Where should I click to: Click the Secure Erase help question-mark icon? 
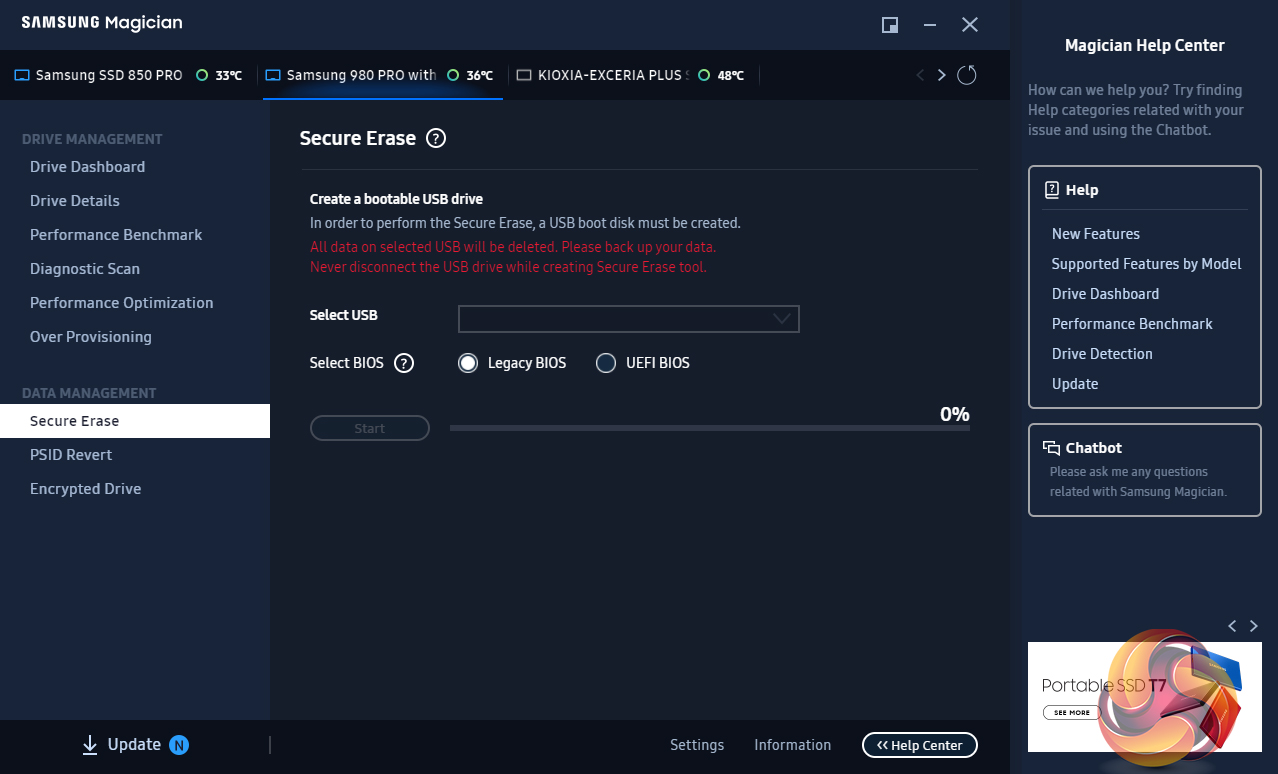(436, 139)
